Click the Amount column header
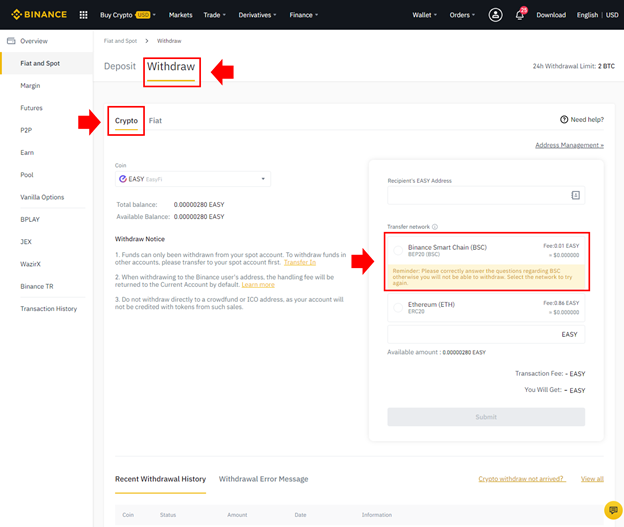This screenshot has height=527, width=624. (237, 515)
